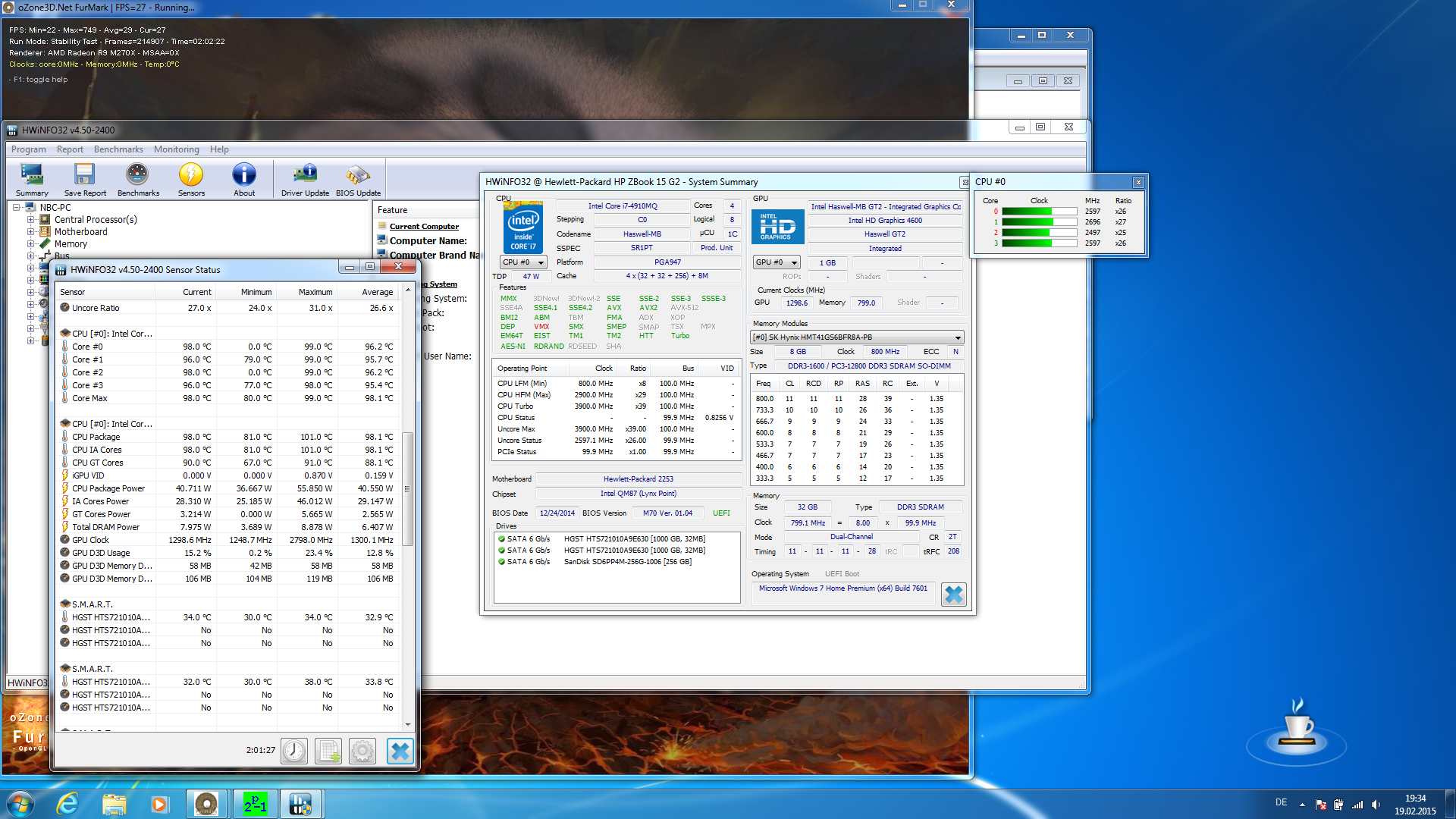Expand the Motherboard tree node
1456x819 pixels.
point(31,232)
